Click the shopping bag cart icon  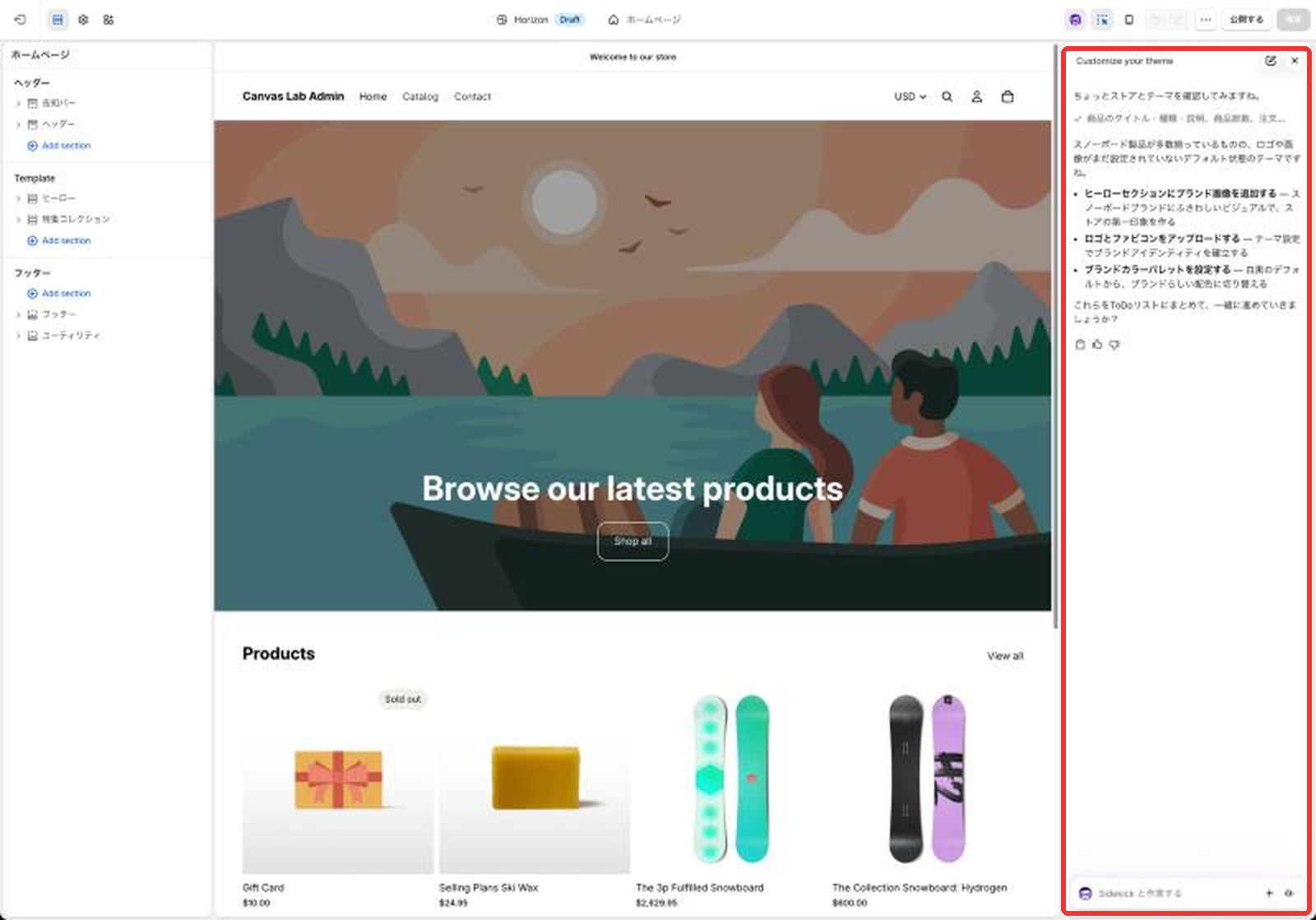point(1008,97)
